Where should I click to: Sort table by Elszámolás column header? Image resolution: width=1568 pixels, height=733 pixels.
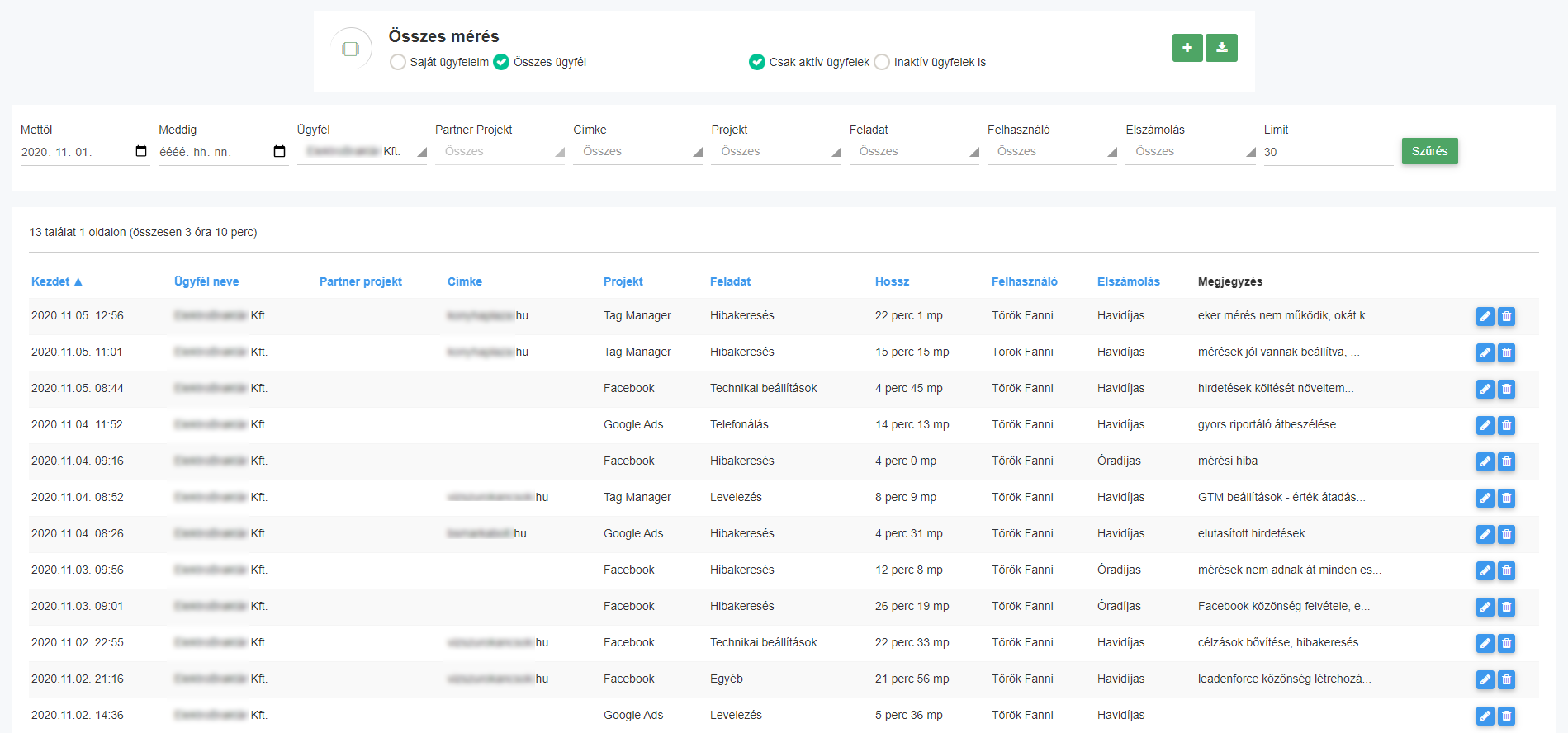[x=1129, y=281]
